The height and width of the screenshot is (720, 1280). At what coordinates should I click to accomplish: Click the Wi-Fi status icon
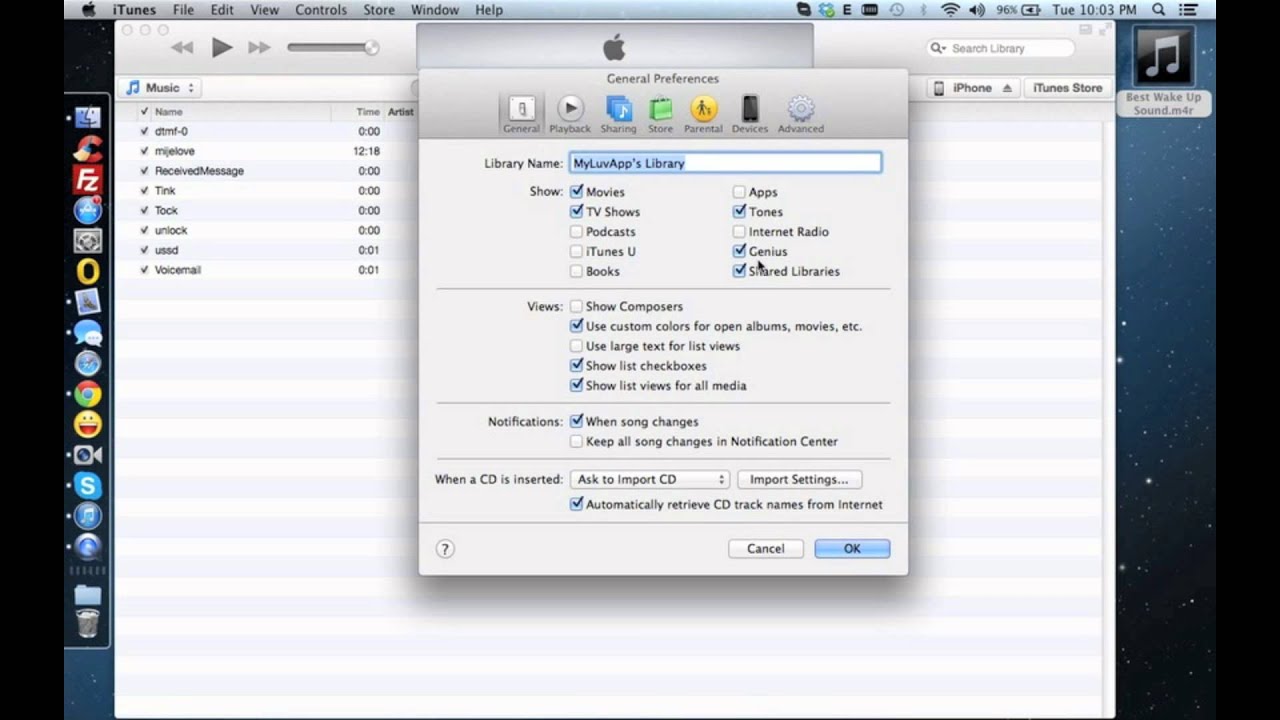tap(950, 10)
